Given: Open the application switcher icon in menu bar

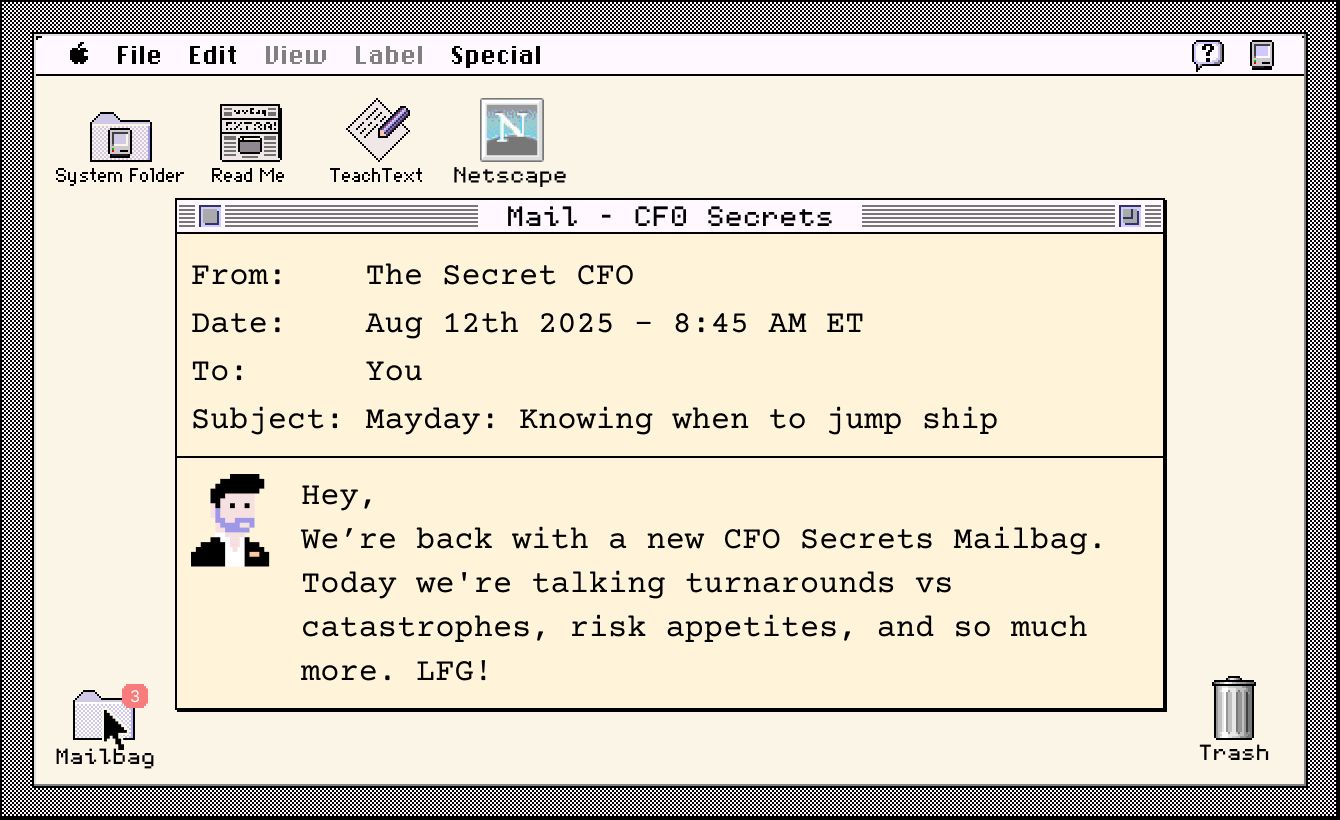Looking at the screenshot, I should coord(1263,54).
